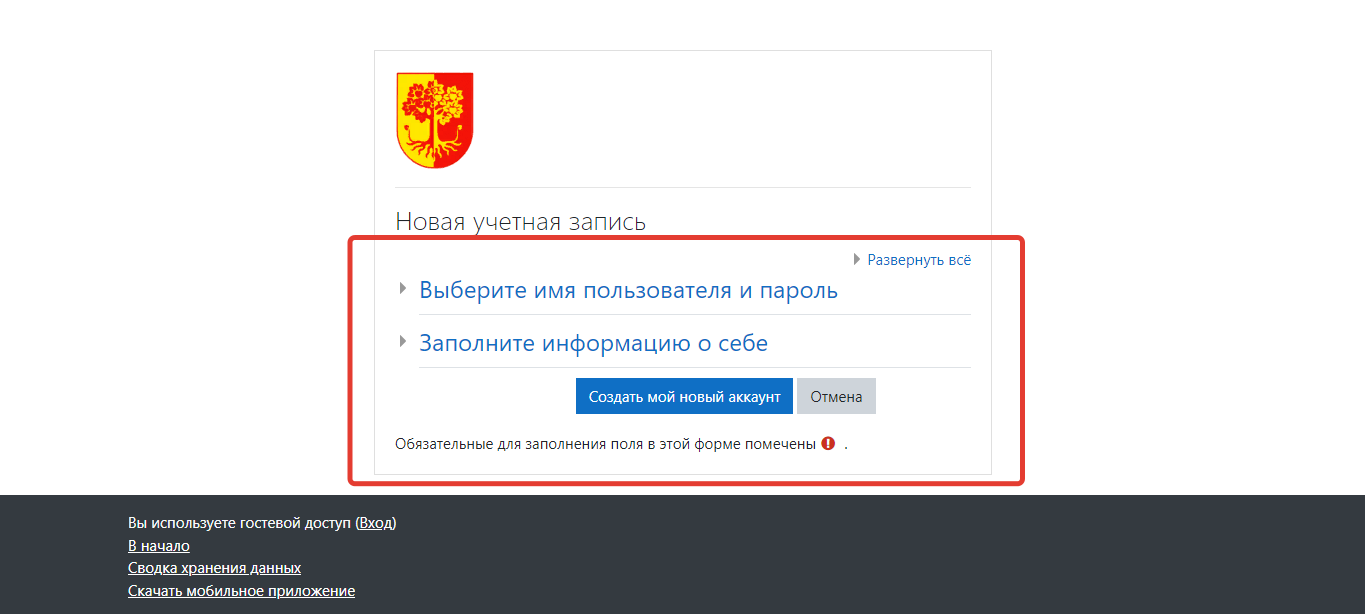Click the Обязательные для заполнения notice text
The image size is (1365, 614).
pos(605,444)
